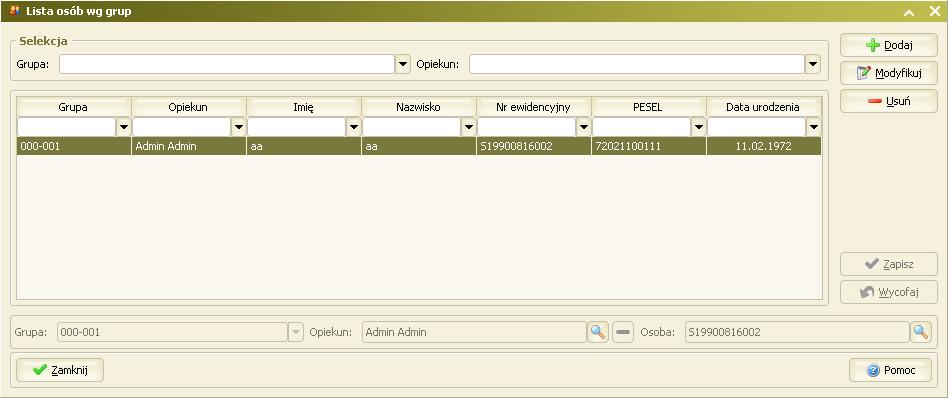Sort by the Nazwisko column header
The image size is (948, 398).
click(x=418, y=107)
